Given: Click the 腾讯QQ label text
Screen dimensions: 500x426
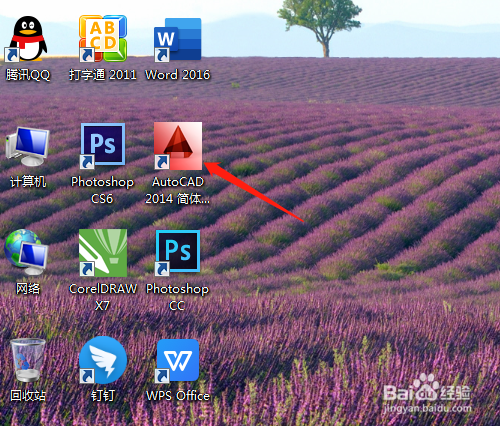Looking at the screenshot, I should point(28,75).
